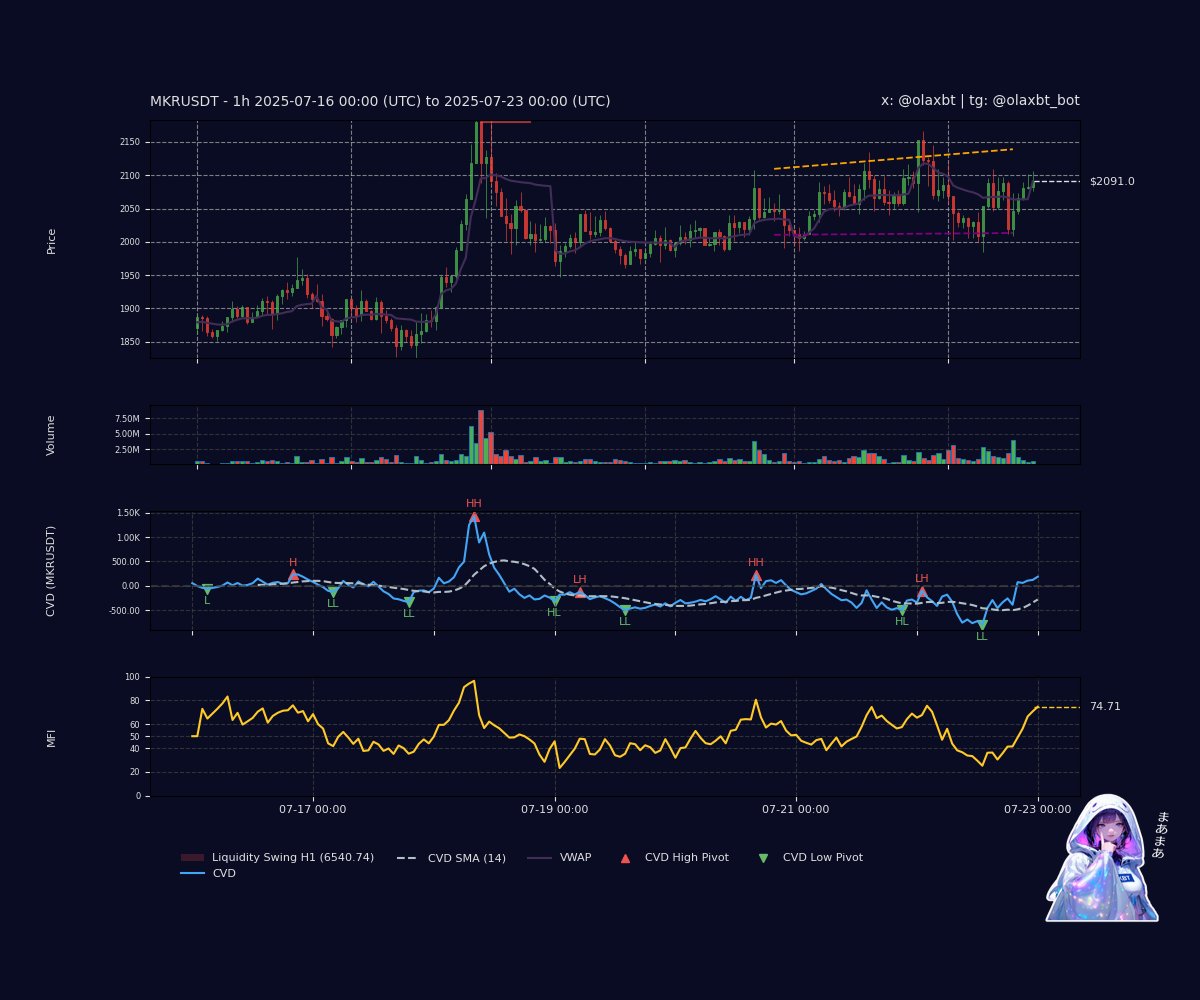Click the orange dashed trendline above price

point(894,159)
